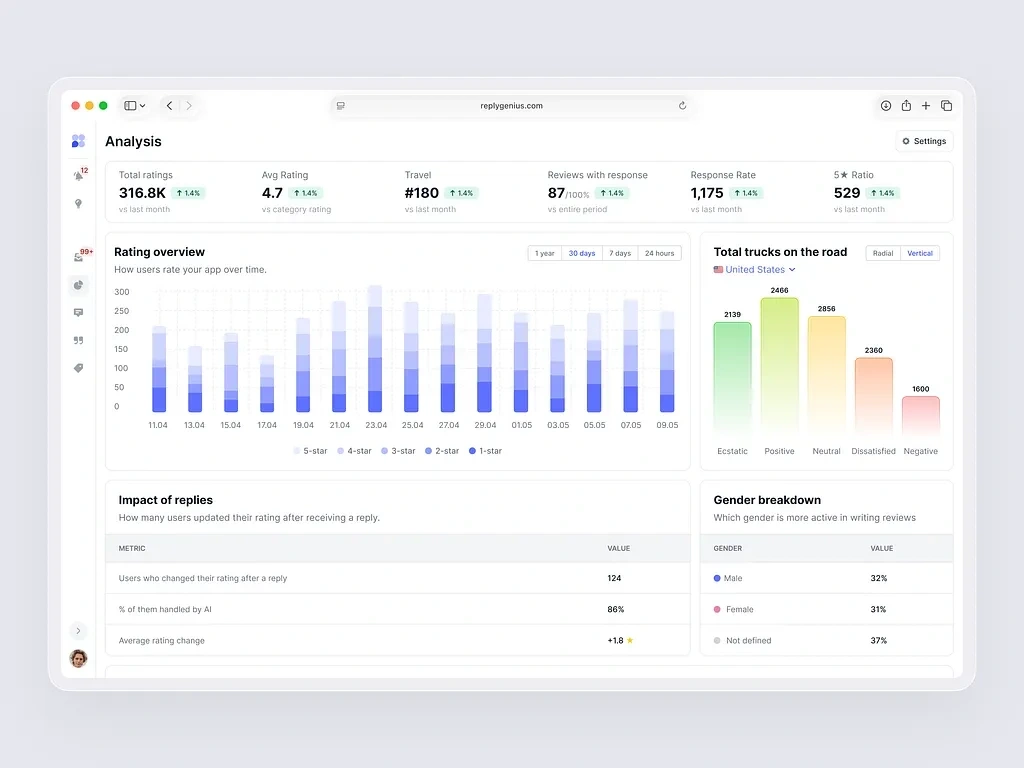Screen dimensions: 1024x768
Task: Expand the collapsed sidebar chevron
Action: 78,631
